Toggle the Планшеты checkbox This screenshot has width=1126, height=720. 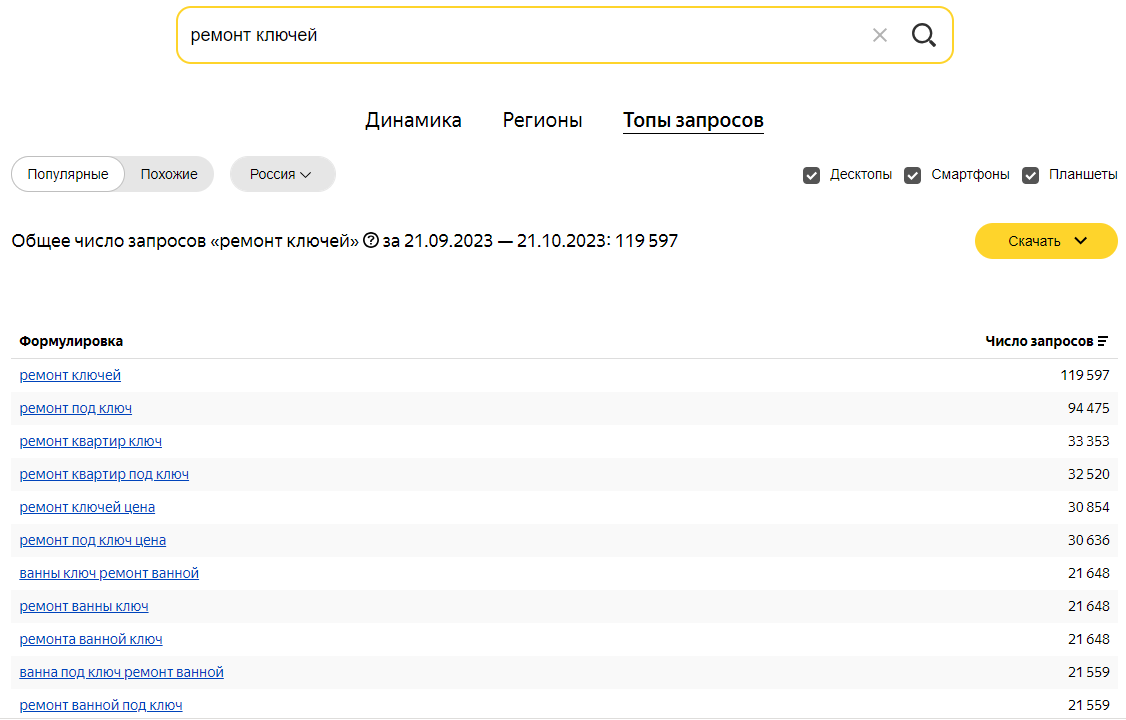(x=1030, y=175)
